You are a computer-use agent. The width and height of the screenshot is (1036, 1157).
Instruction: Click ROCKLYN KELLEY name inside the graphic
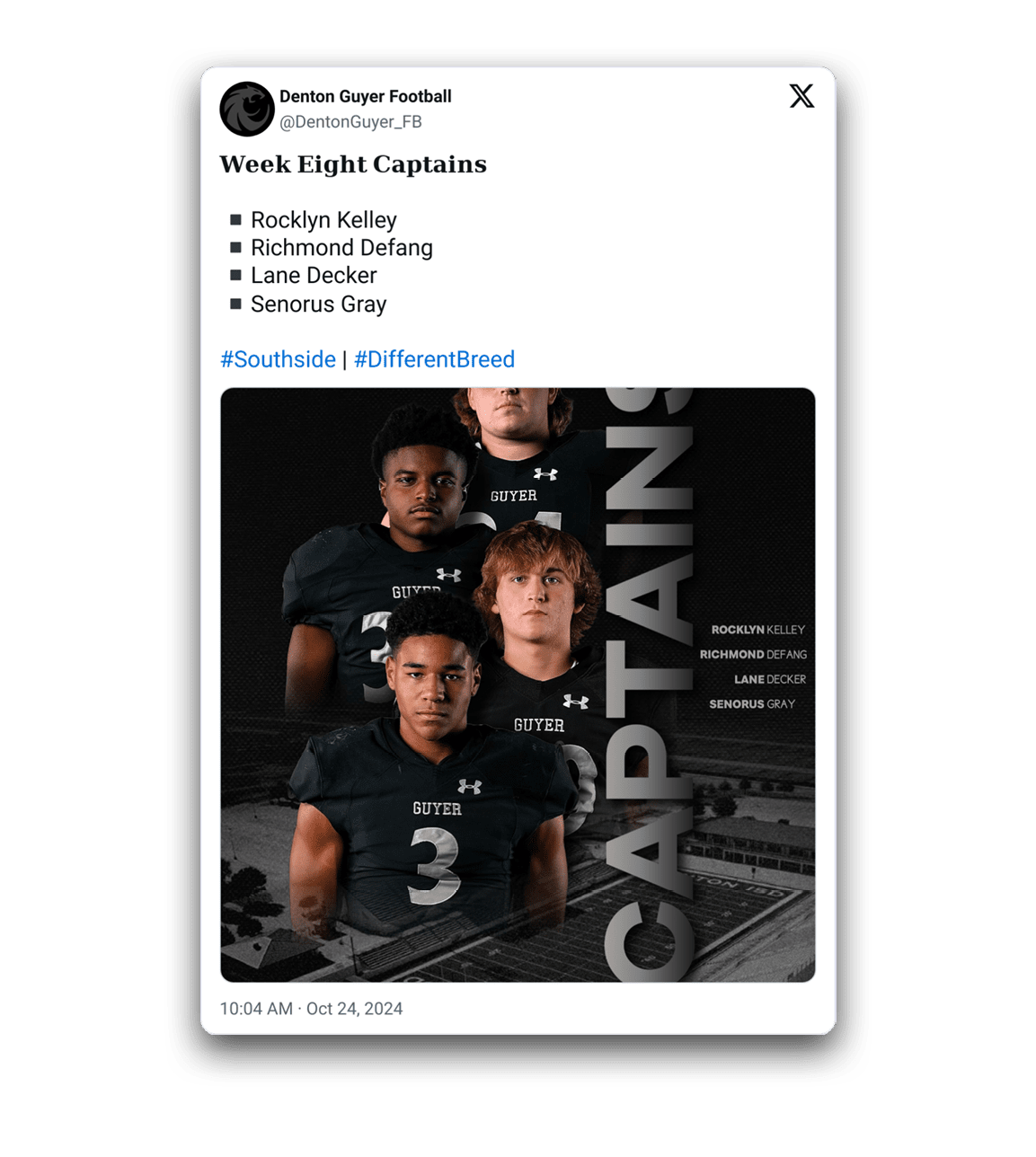pyautogui.click(x=757, y=630)
